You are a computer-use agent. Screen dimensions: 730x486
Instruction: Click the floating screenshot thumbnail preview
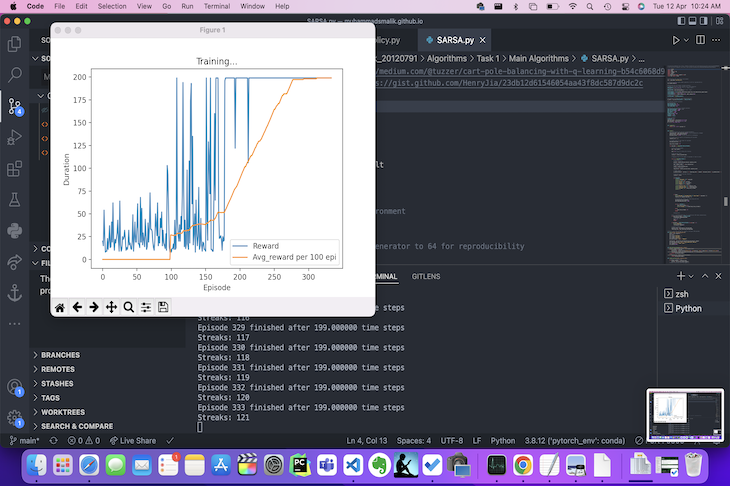[x=684, y=415]
